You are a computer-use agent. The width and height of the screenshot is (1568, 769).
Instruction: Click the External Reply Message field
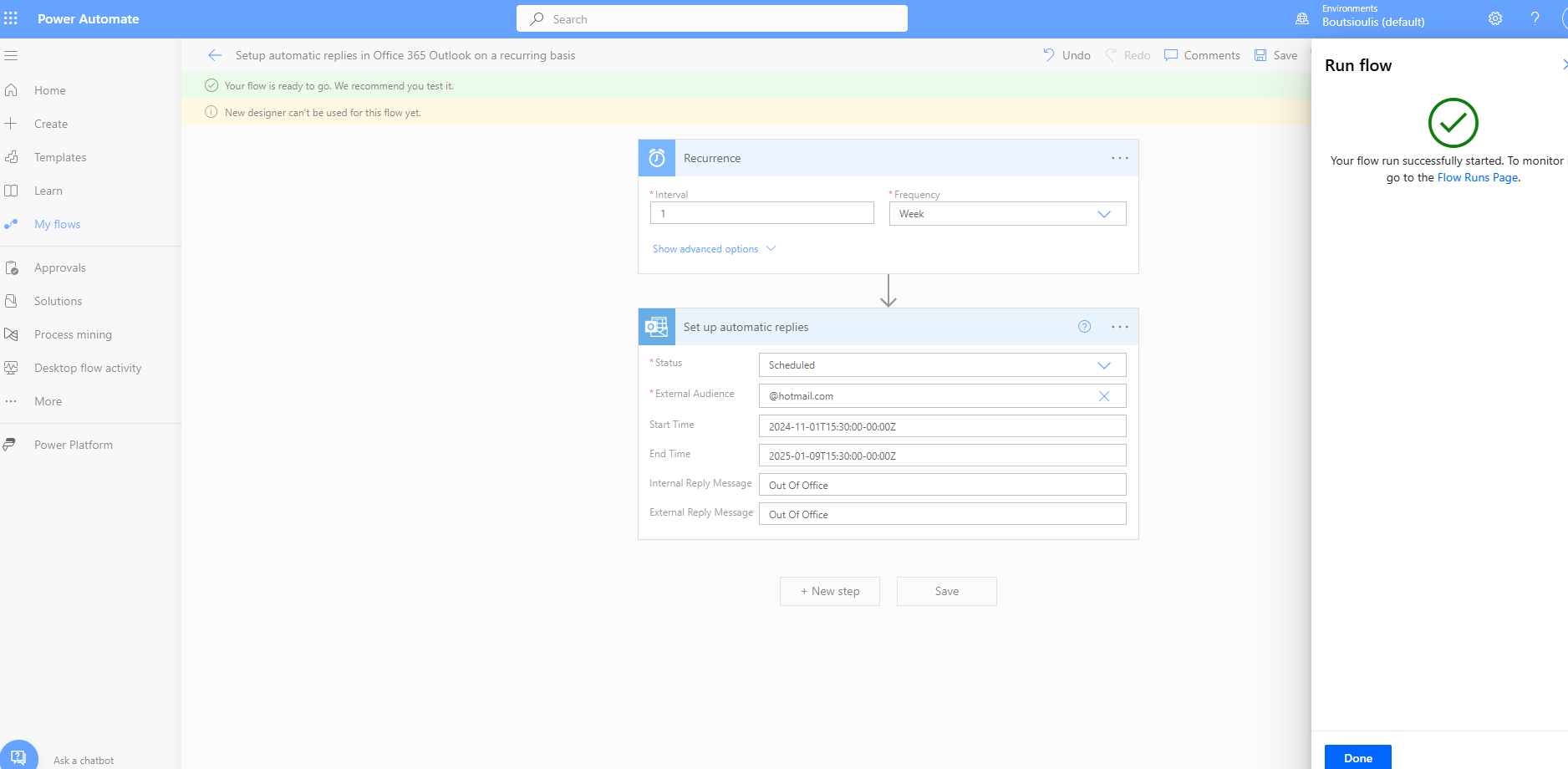(x=942, y=514)
